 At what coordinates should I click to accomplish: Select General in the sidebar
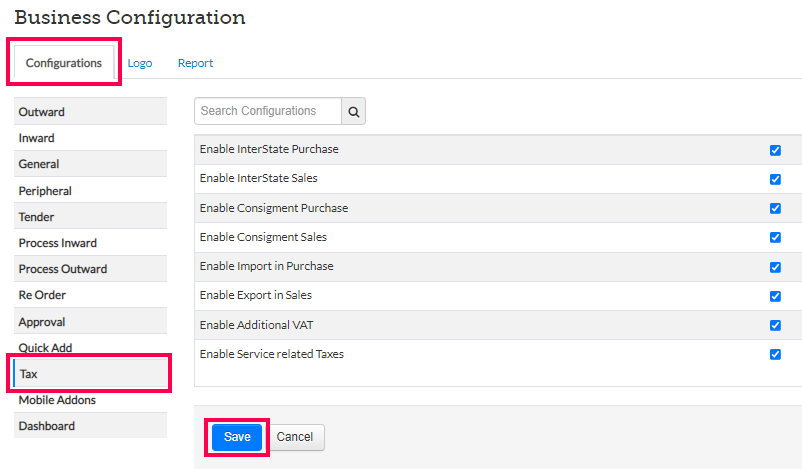point(90,164)
